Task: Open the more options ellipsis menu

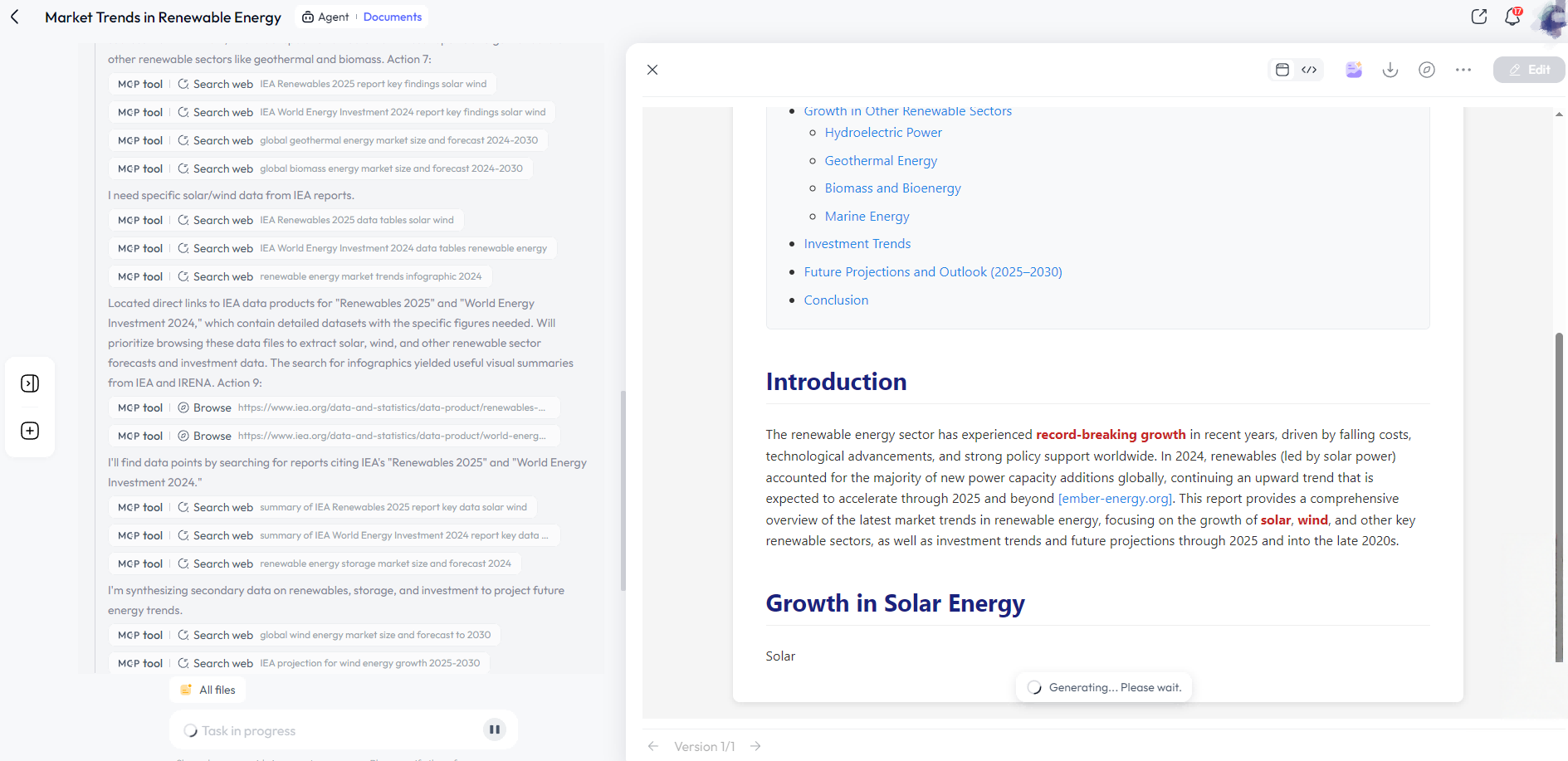Action: pos(1463,70)
